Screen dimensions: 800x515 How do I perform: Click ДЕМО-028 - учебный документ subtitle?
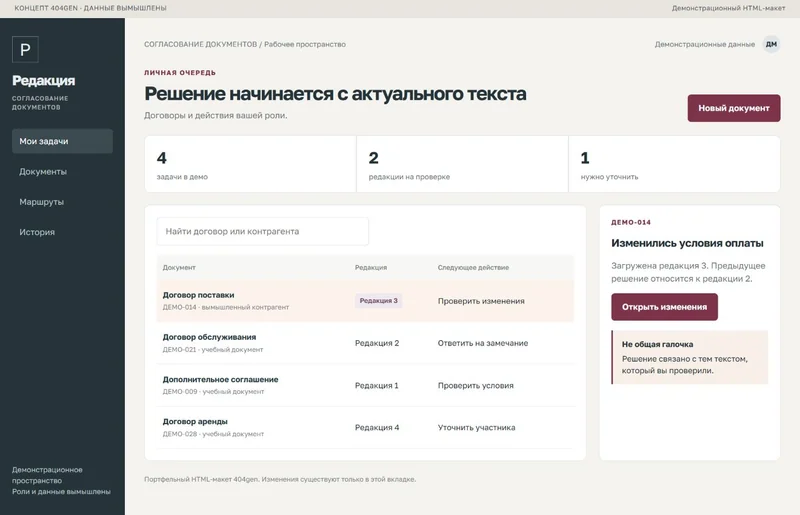pos(213,434)
